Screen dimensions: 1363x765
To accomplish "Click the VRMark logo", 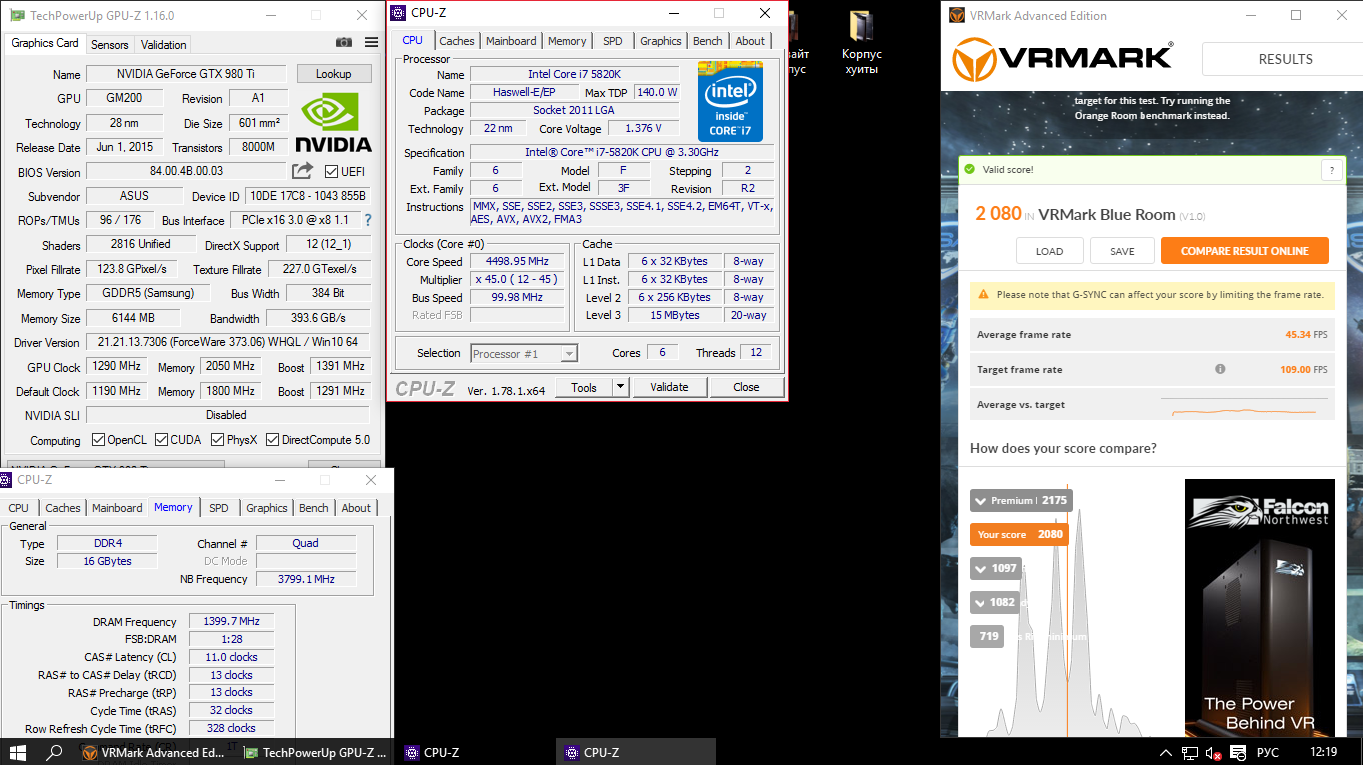I will 1062,60.
